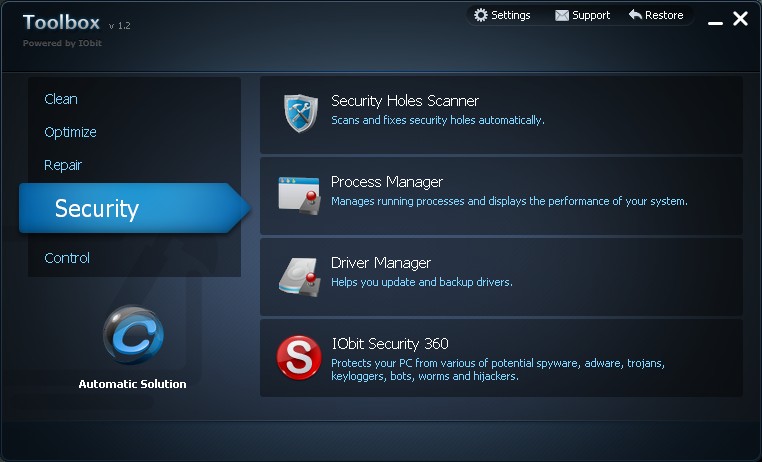Open the Repair category

63,165
